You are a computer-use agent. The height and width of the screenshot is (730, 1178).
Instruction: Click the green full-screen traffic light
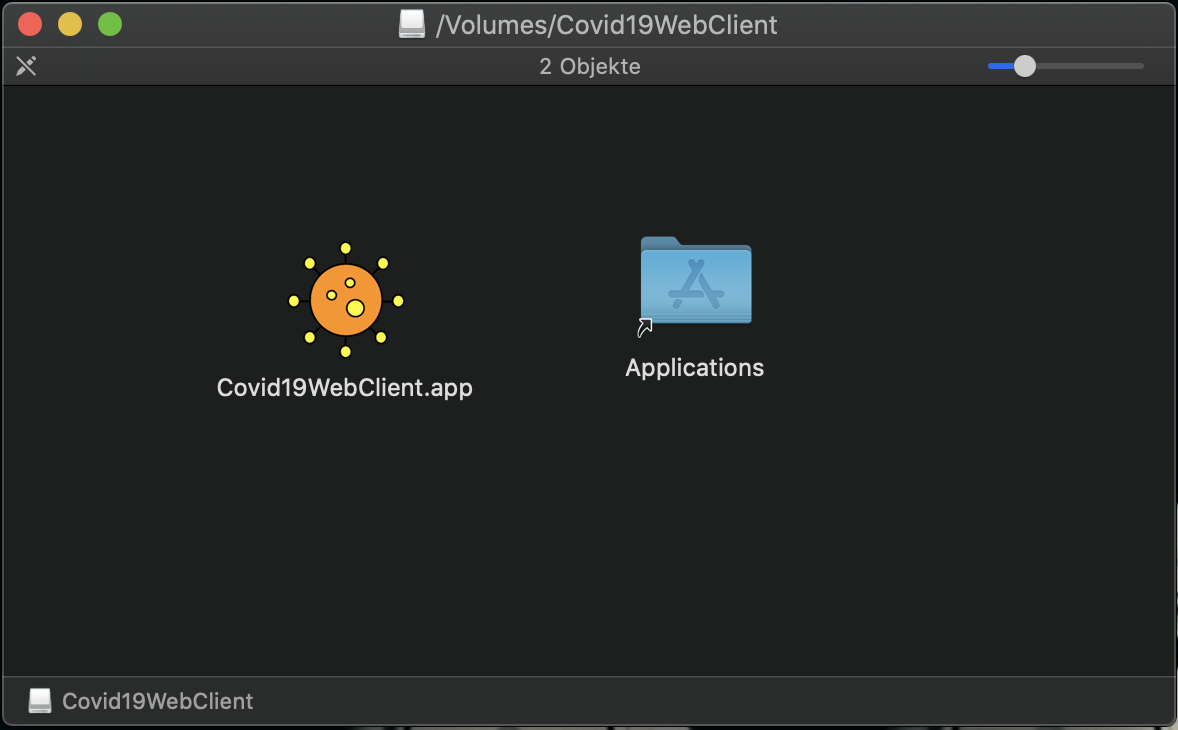pos(110,23)
